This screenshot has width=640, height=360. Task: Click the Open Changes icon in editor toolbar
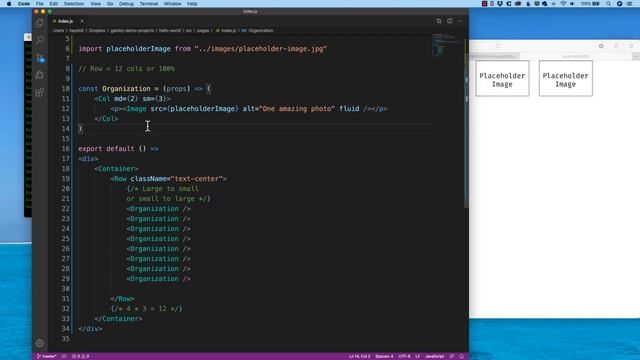pyautogui.click(x=439, y=21)
